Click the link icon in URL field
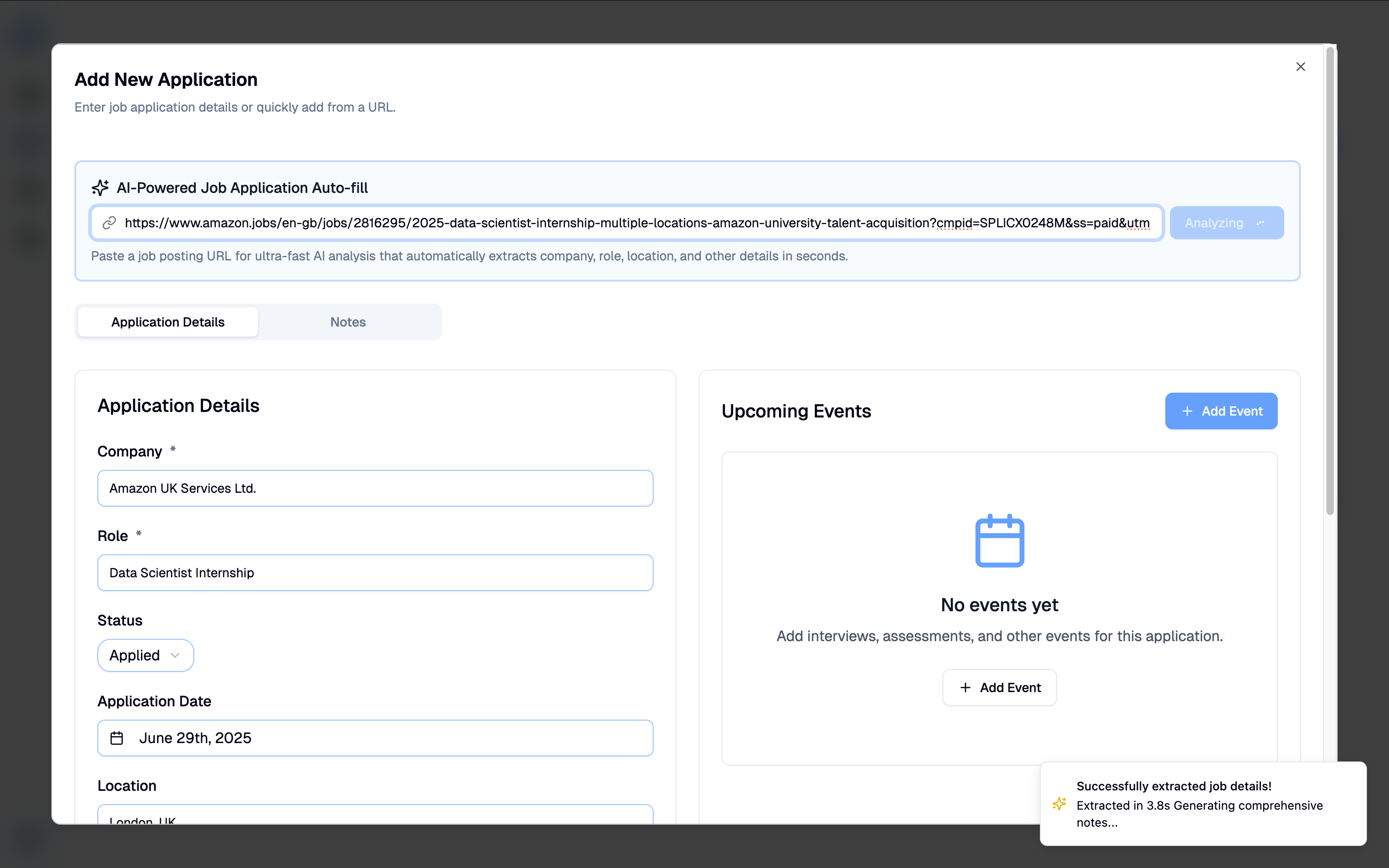The height and width of the screenshot is (868, 1389). click(x=109, y=223)
